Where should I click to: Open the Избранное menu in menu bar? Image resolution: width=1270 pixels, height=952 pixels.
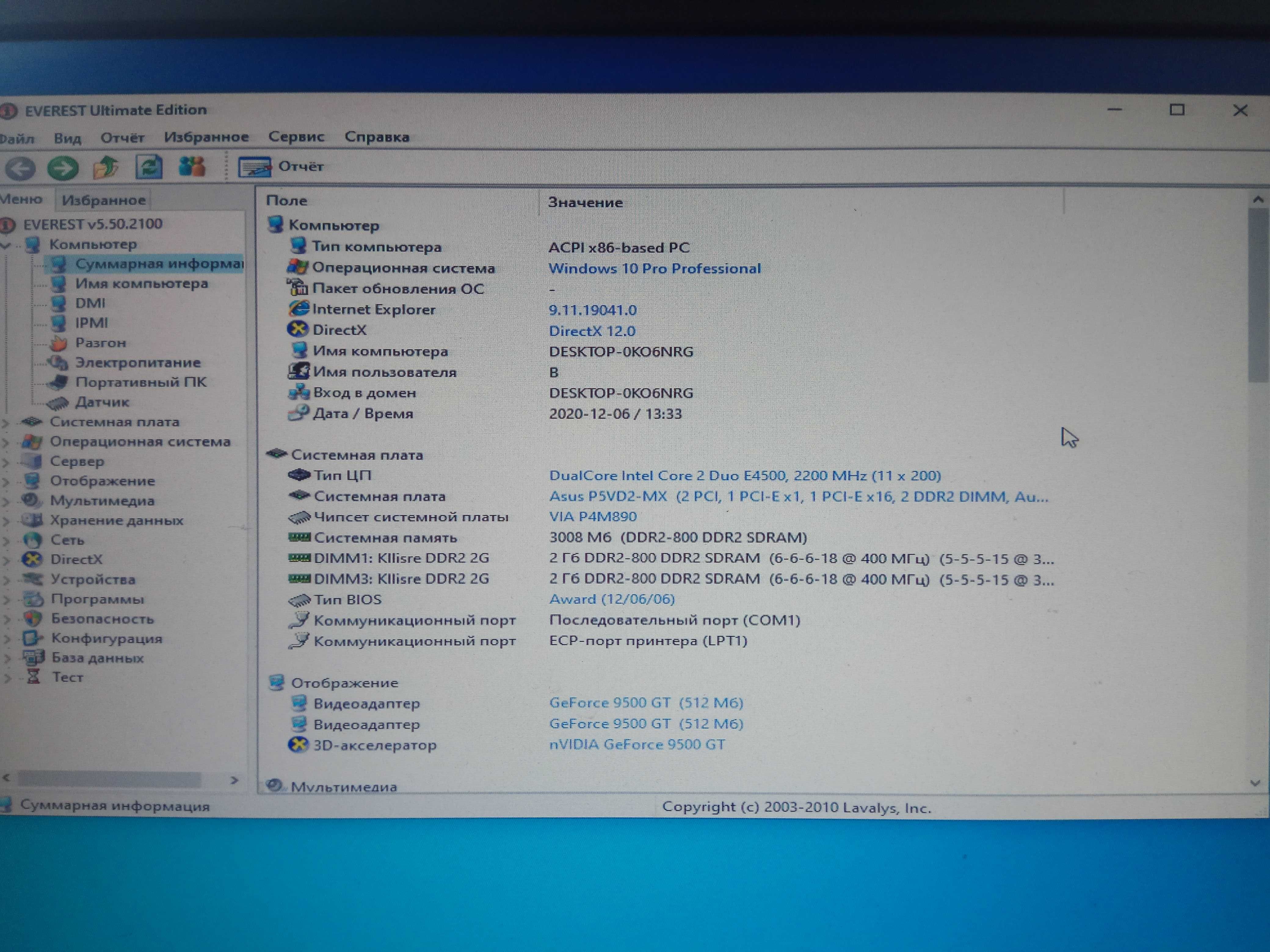click(x=206, y=137)
